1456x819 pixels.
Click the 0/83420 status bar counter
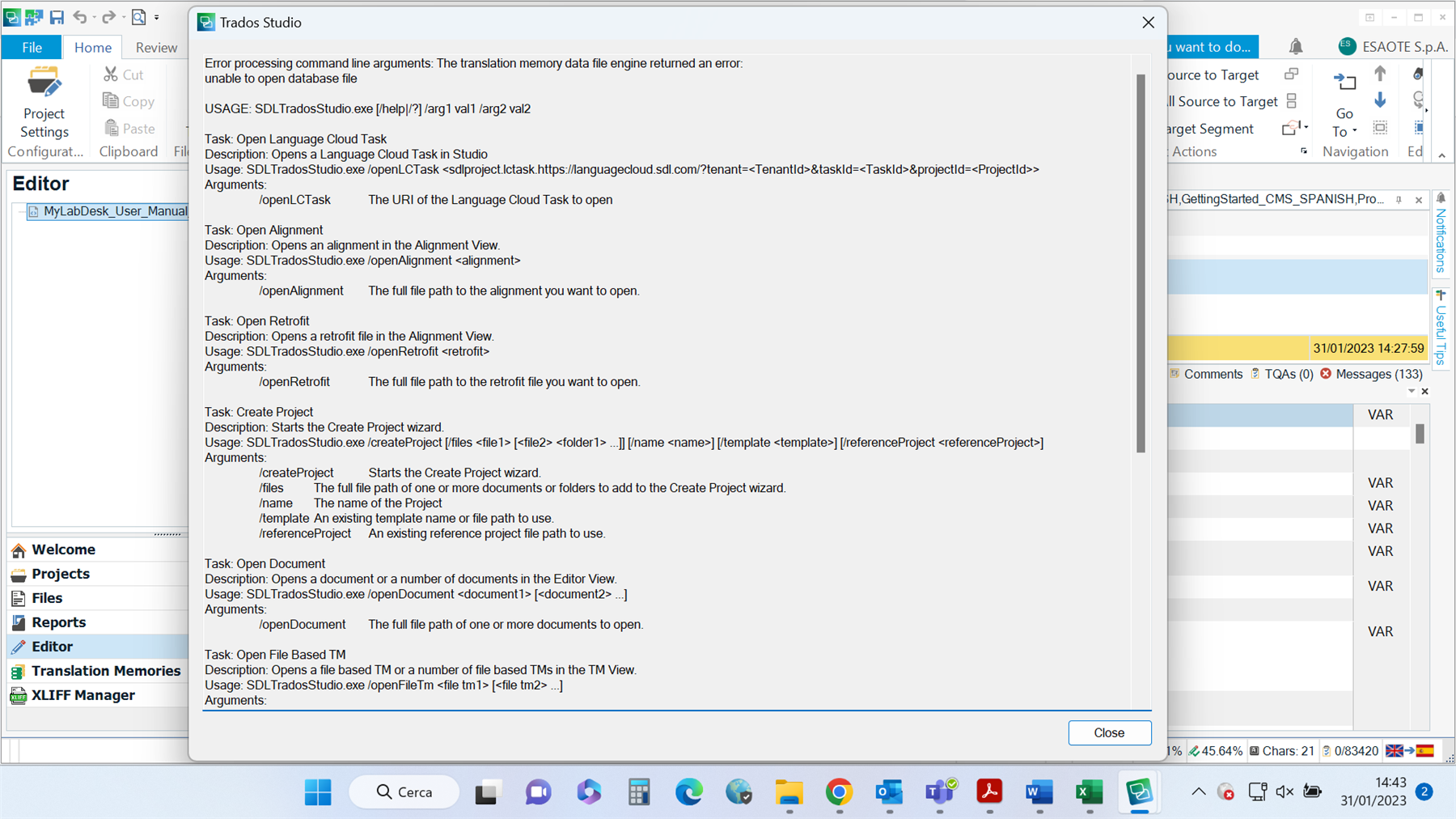1350,751
